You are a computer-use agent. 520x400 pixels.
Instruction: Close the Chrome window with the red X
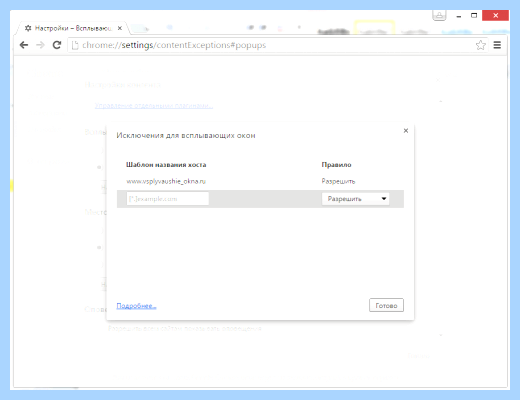[x=495, y=15]
